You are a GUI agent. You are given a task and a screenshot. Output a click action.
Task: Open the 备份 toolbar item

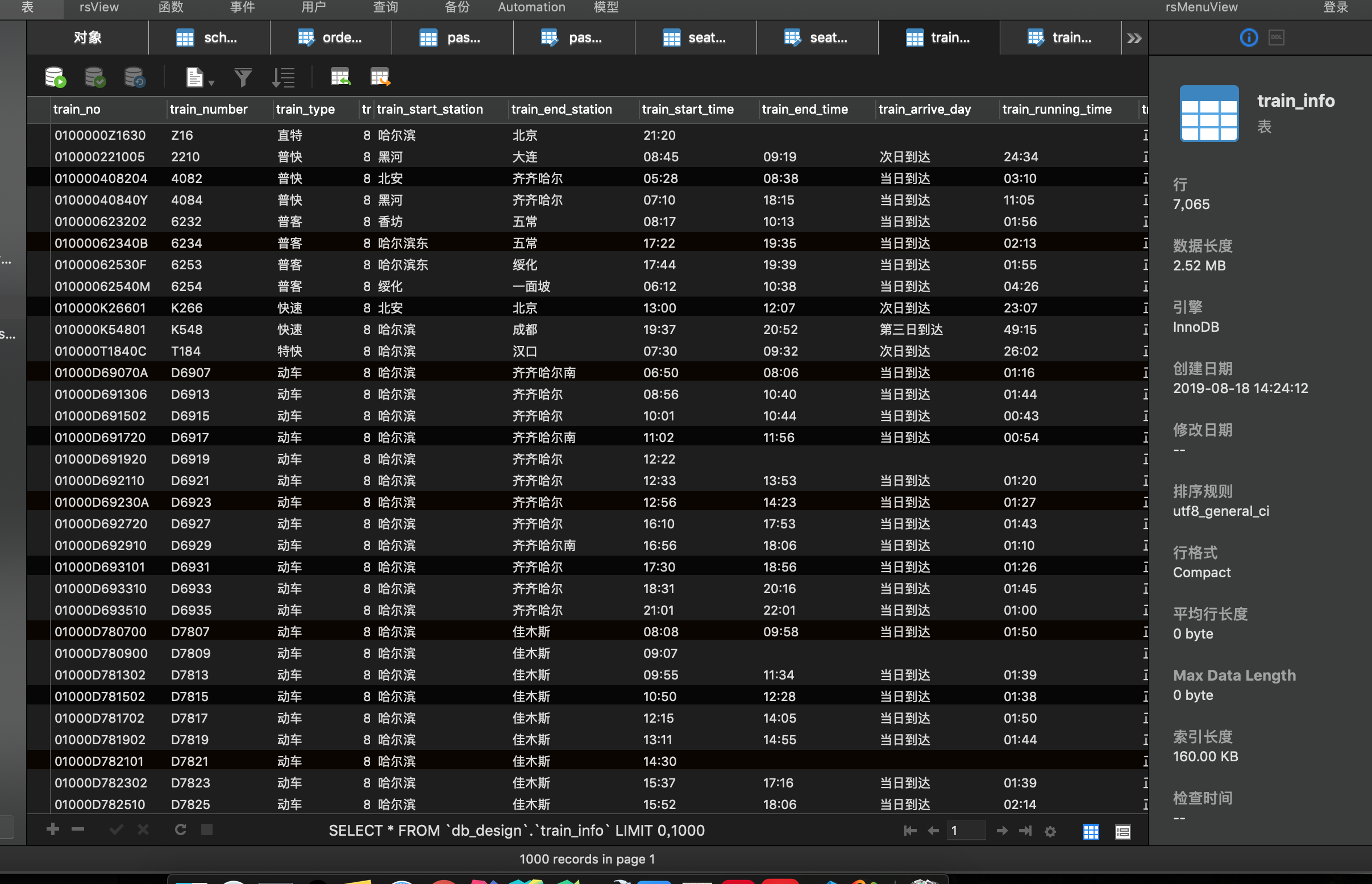point(457,7)
